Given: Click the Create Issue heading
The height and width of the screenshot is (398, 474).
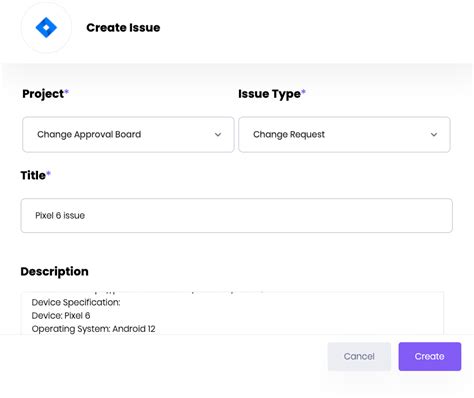Looking at the screenshot, I should tap(123, 28).
